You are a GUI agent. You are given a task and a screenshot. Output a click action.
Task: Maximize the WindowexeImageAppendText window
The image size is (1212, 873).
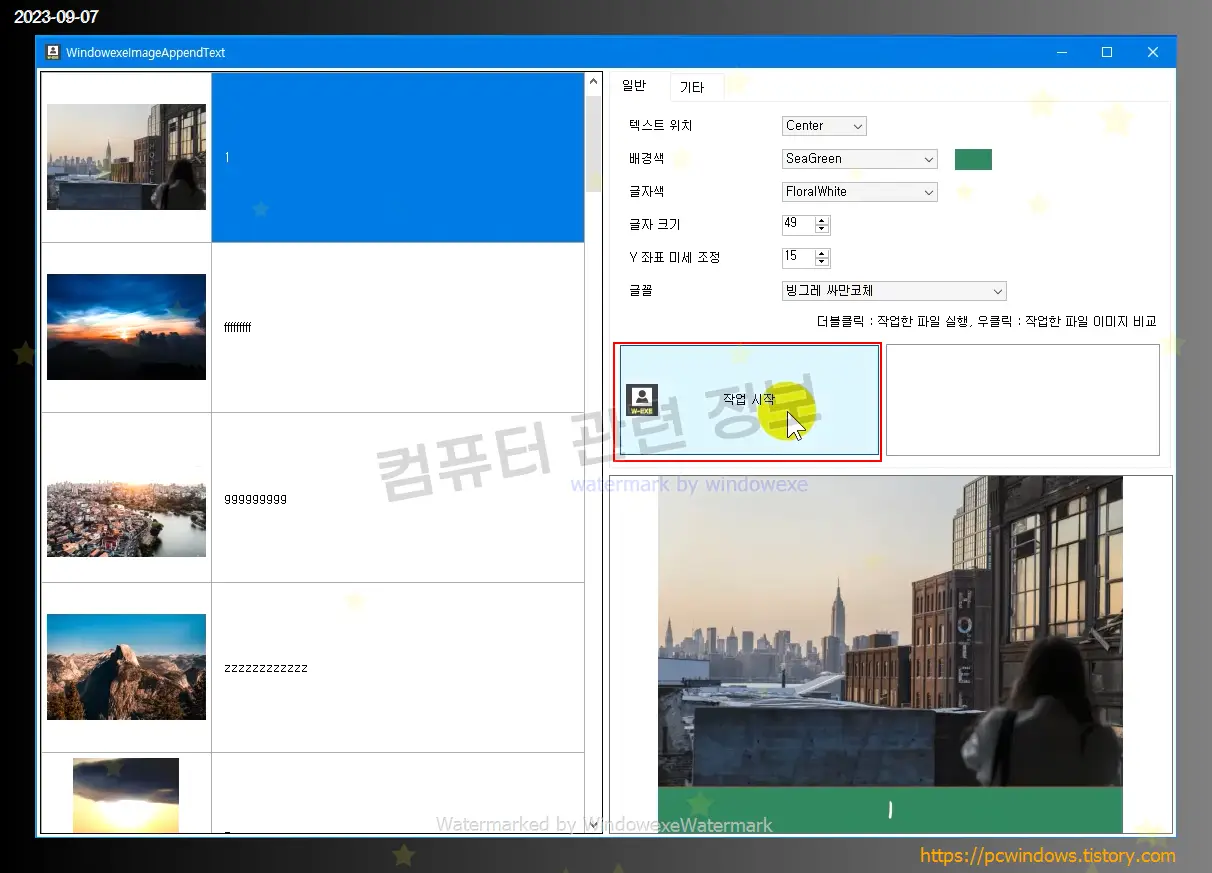click(x=1107, y=52)
